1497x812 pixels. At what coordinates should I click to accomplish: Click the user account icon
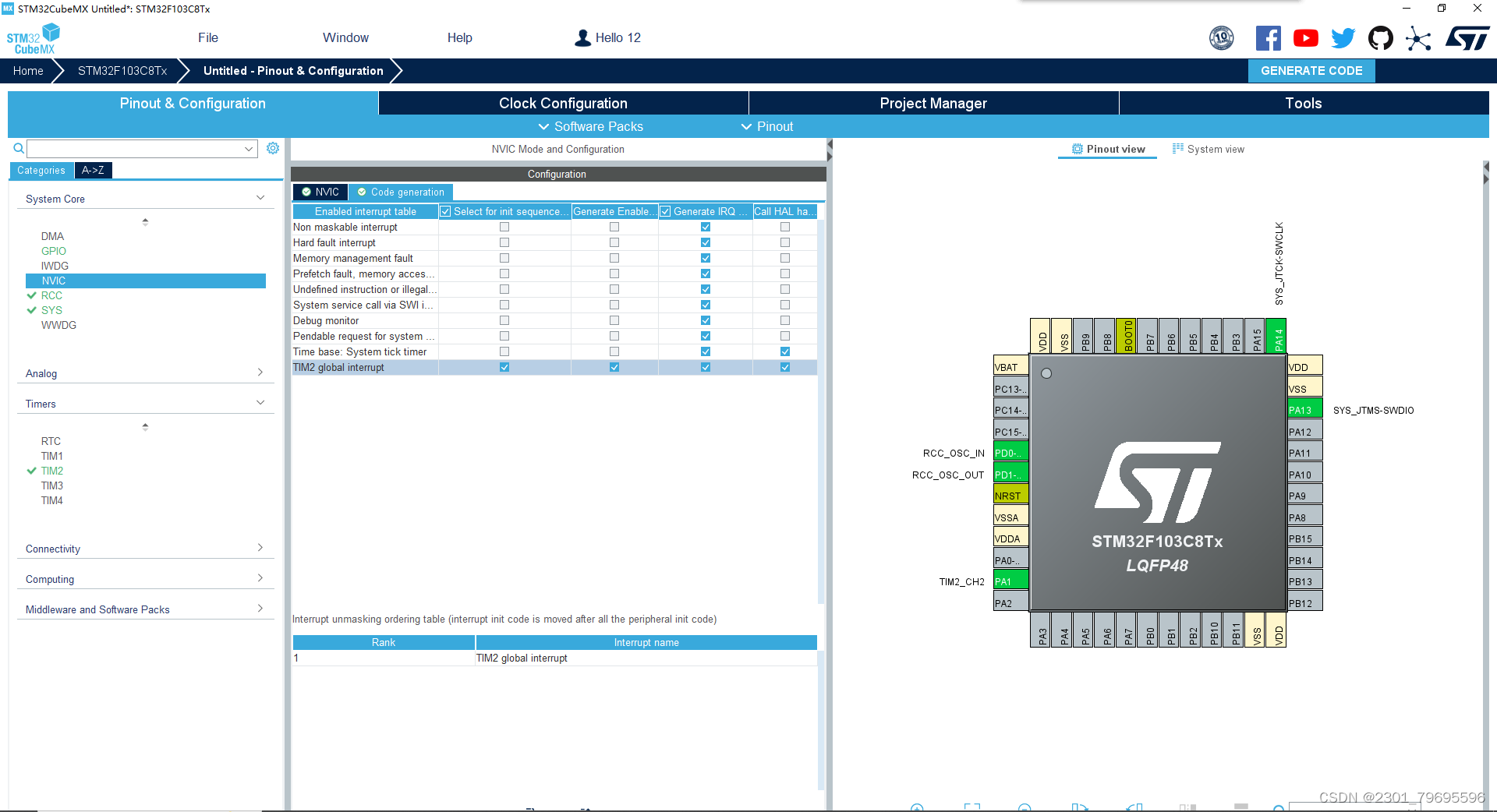pos(582,37)
